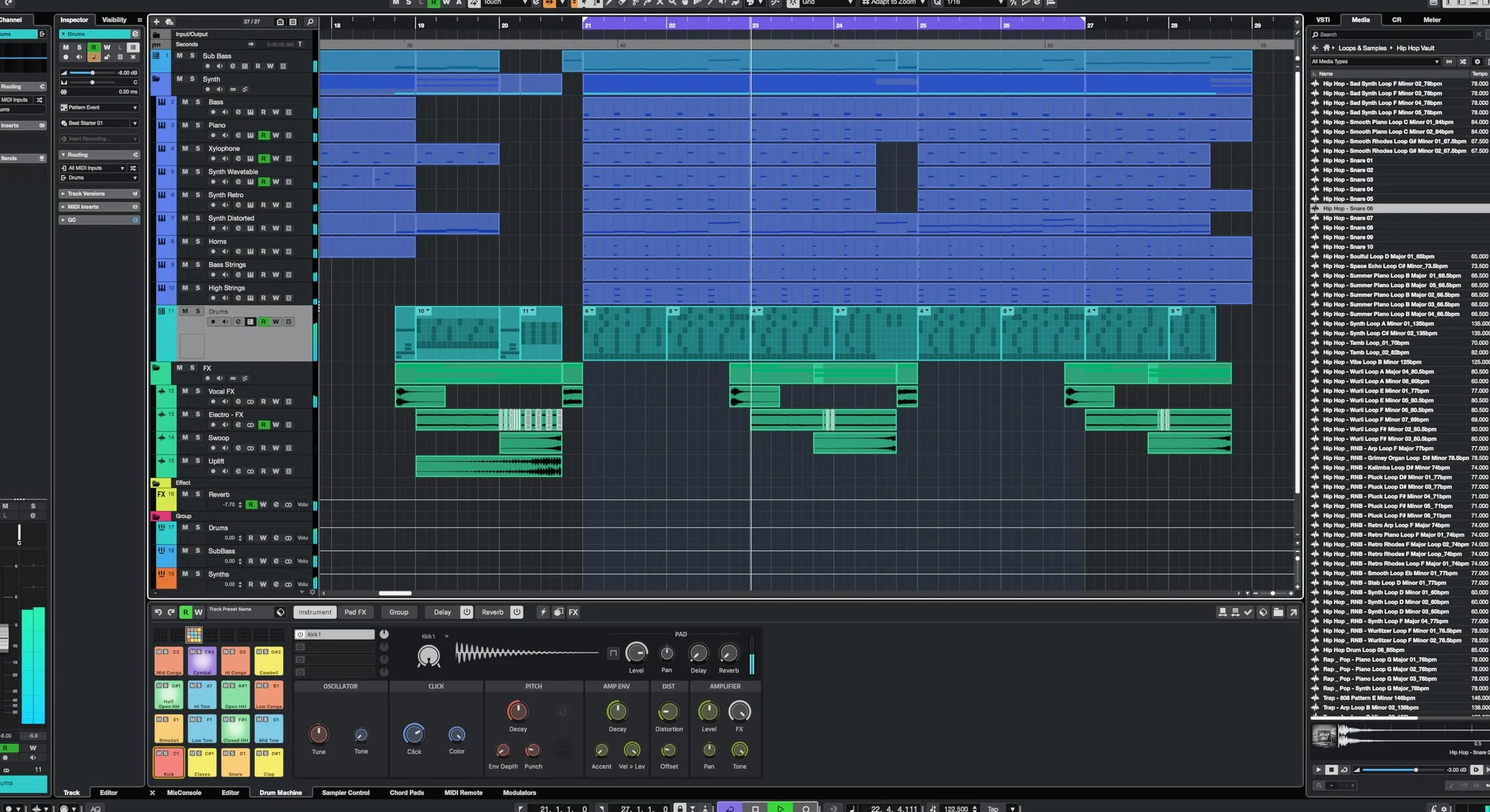Click the transport Stop button
This screenshot has width=1490, height=812.
[755, 808]
